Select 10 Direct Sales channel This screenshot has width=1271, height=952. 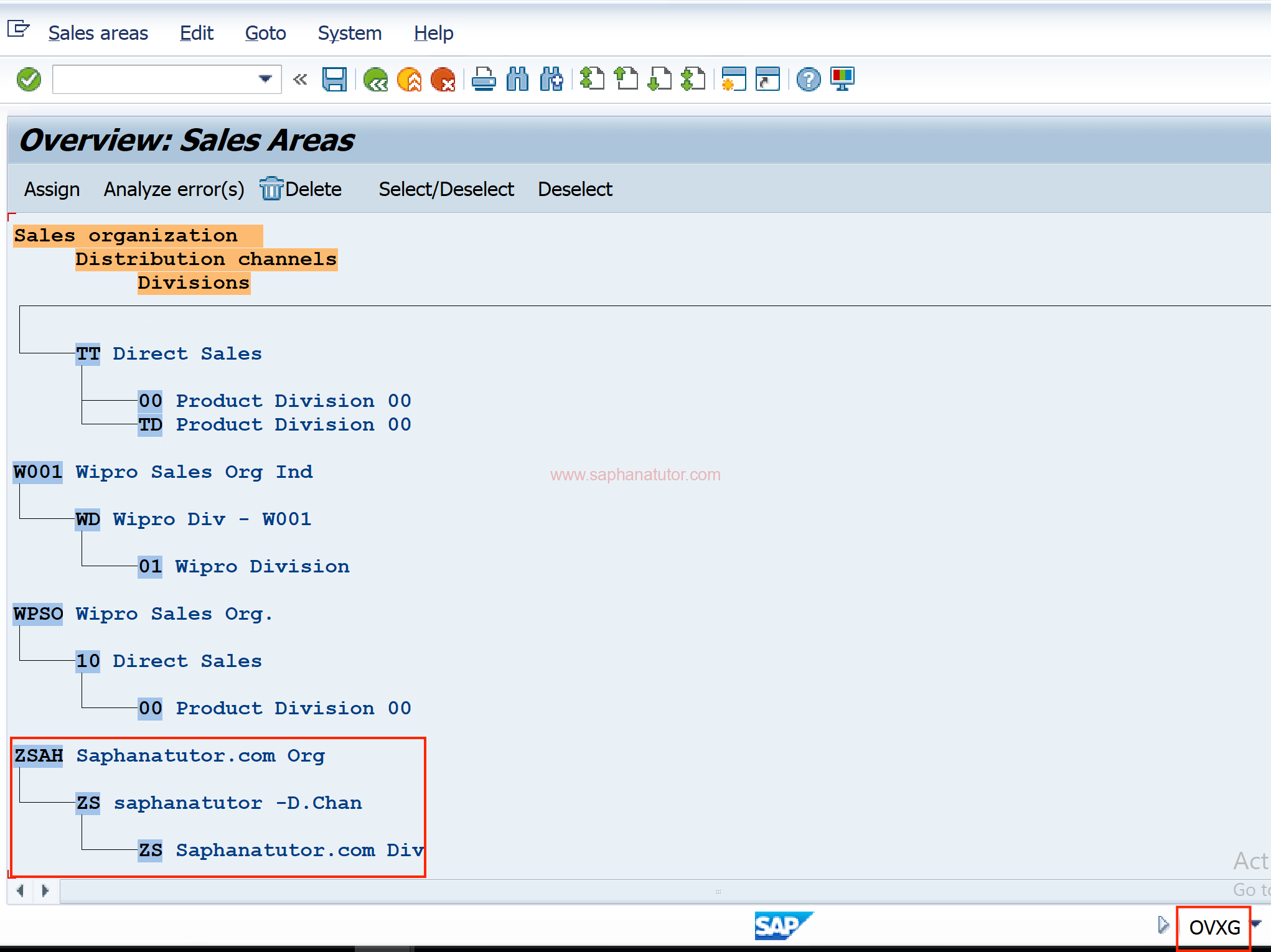click(x=169, y=661)
